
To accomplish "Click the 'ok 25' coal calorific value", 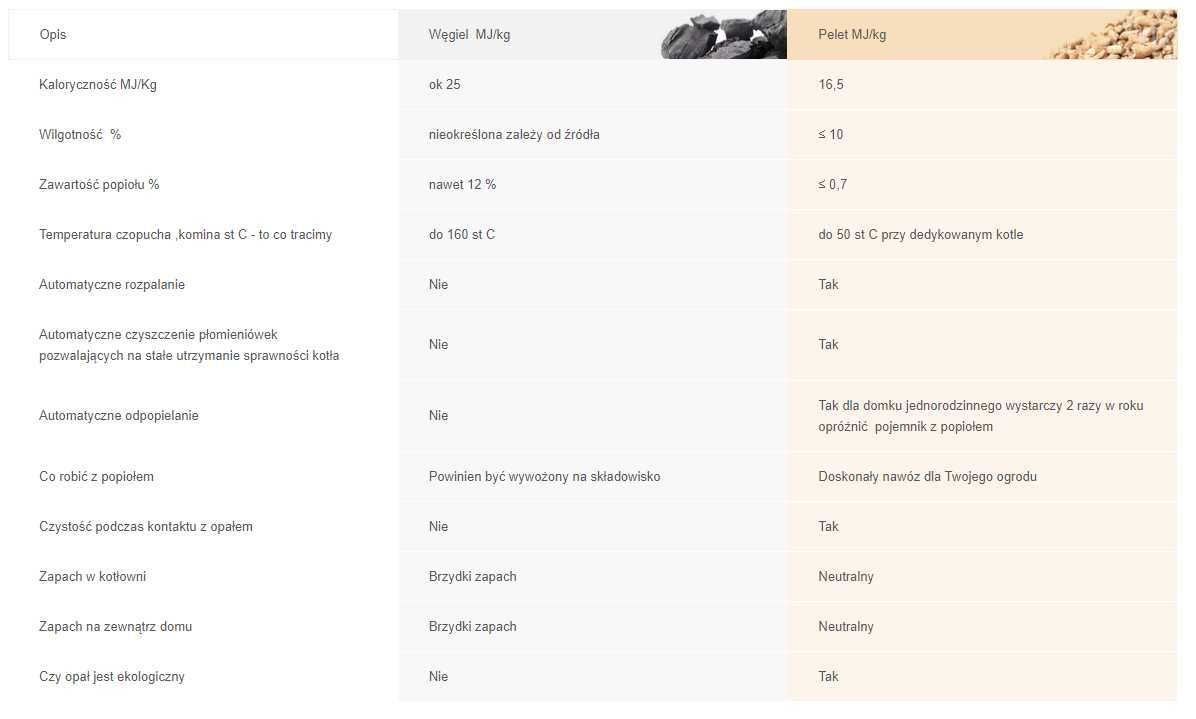I will click(x=445, y=85).
